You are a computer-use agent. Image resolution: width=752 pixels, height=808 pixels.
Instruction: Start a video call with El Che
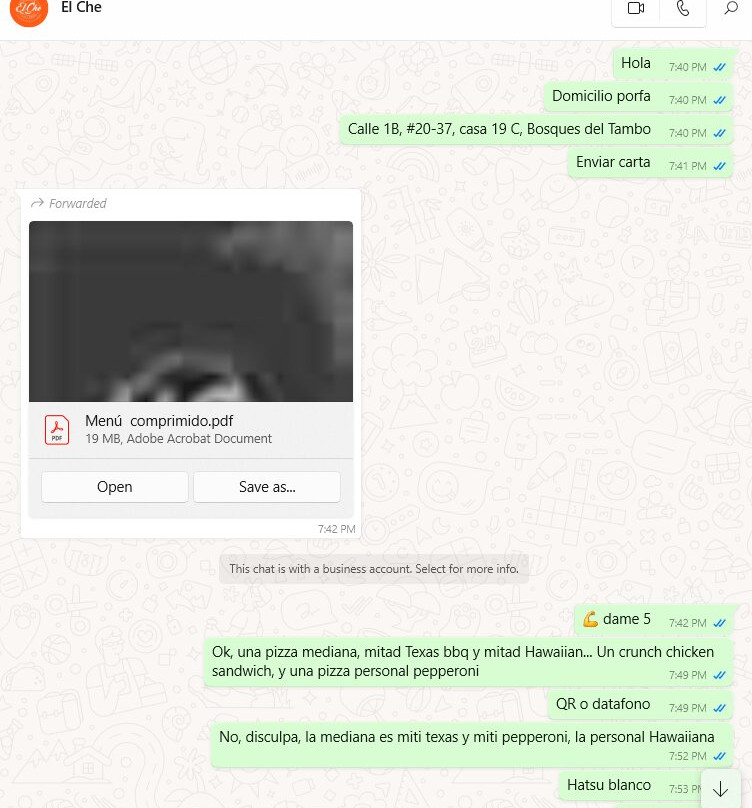(636, 8)
